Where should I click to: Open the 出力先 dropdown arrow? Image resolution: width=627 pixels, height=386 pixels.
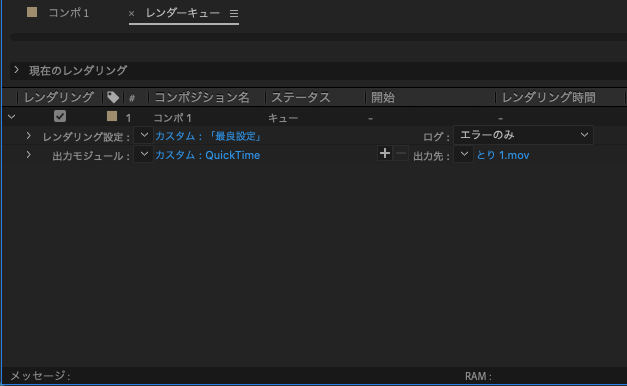464,154
